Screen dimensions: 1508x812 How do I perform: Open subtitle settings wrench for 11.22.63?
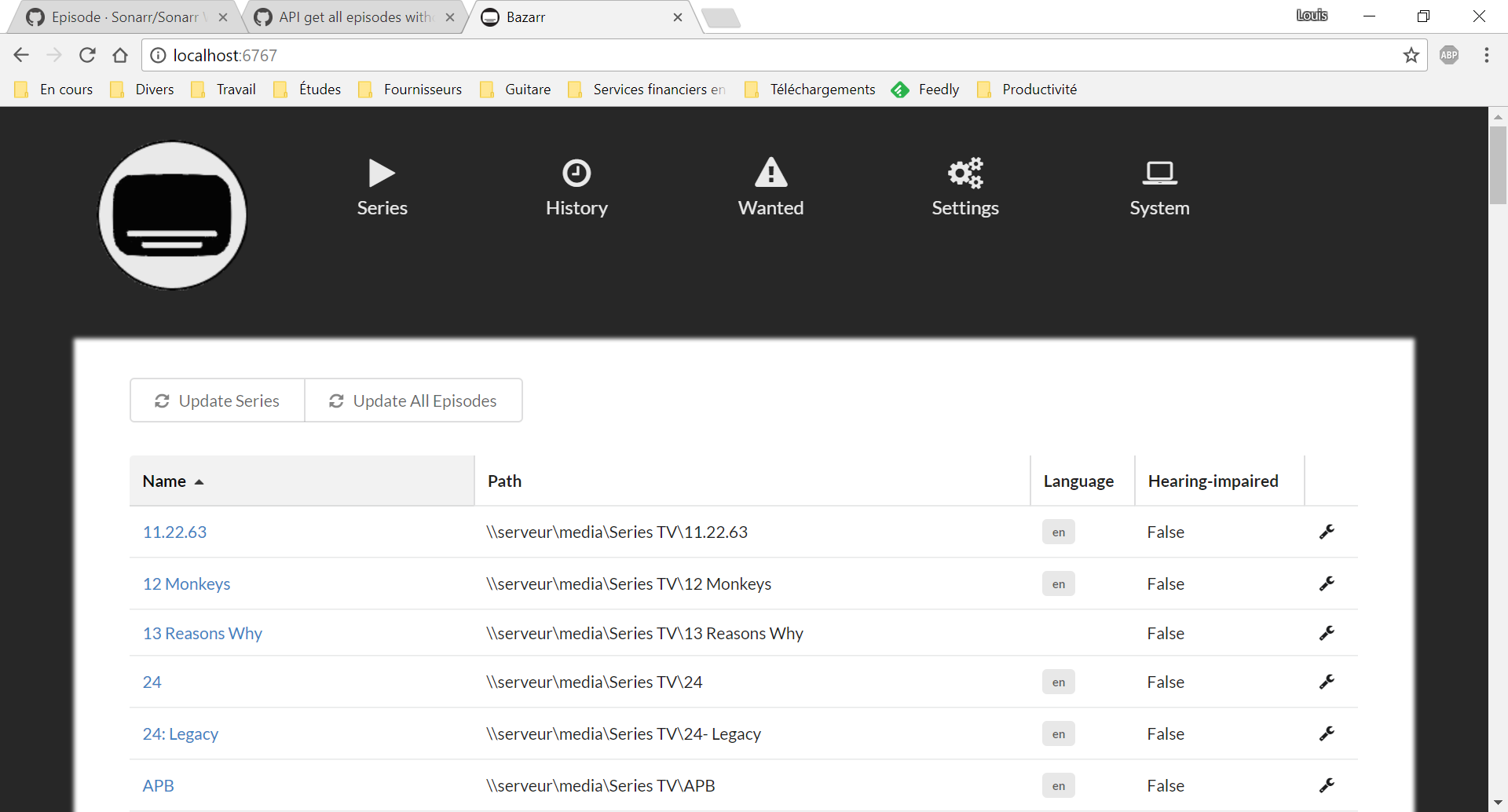point(1327,532)
